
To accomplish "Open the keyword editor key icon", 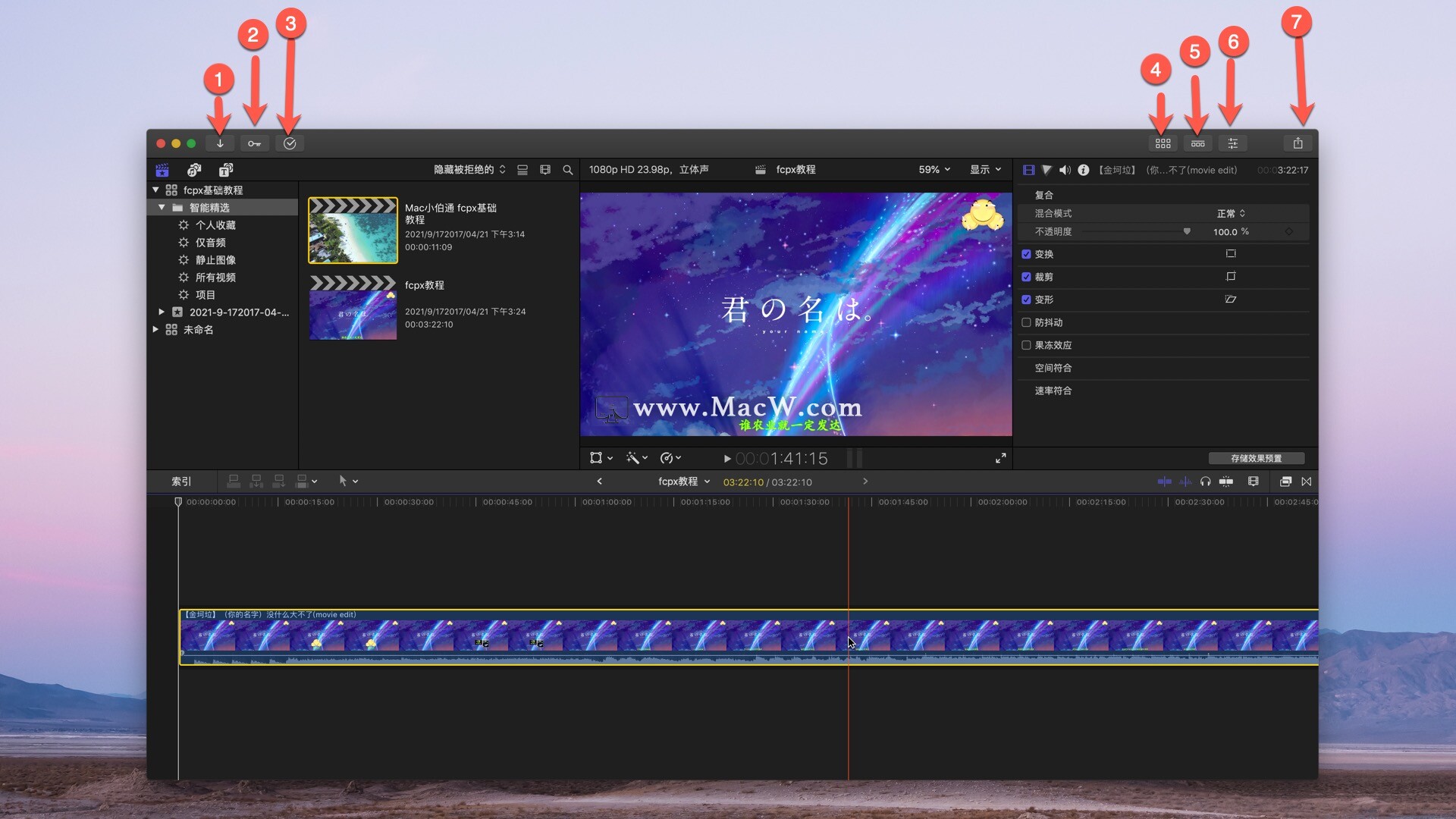I will pyautogui.click(x=254, y=143).
